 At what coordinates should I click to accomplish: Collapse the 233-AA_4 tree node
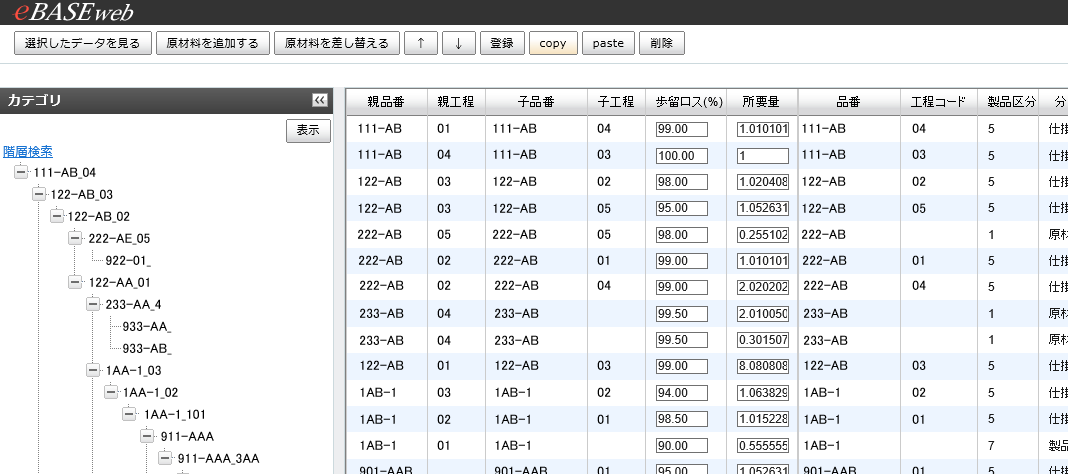pyautogui.click(x=93, y=304)
